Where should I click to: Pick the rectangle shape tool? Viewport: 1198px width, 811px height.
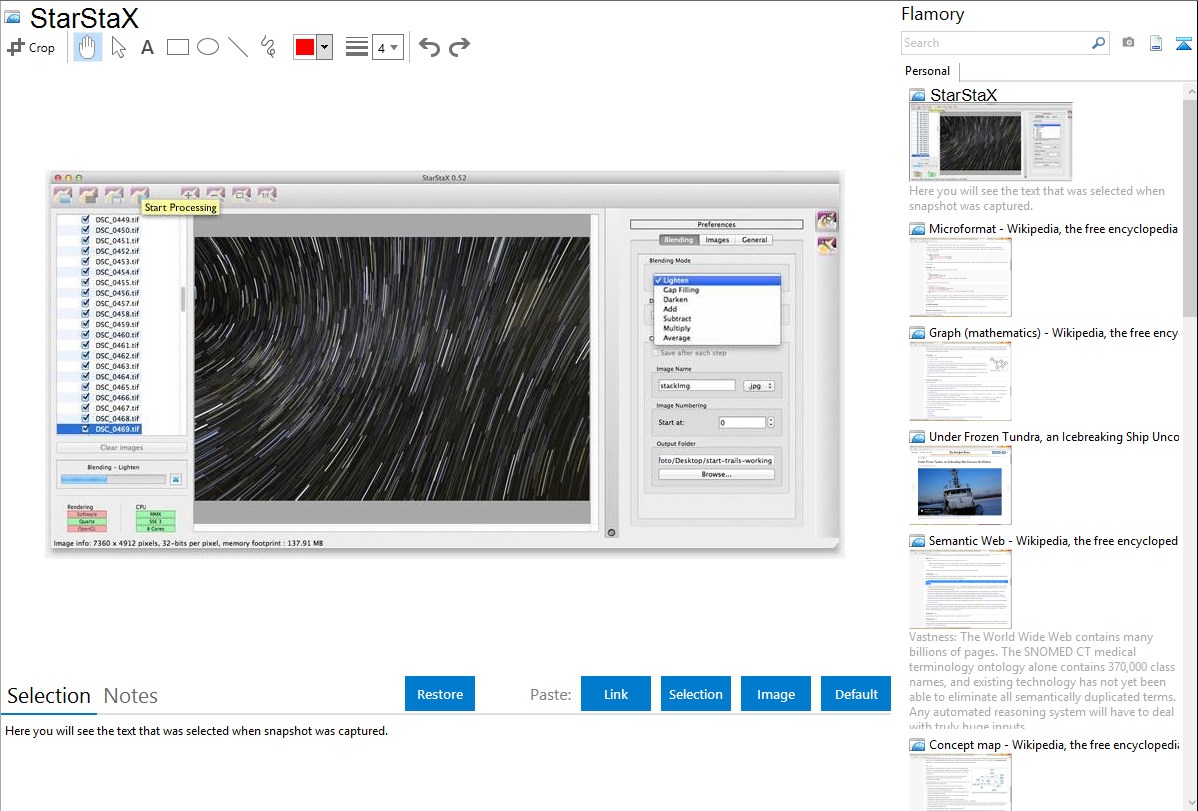click(x=178, y=47)
